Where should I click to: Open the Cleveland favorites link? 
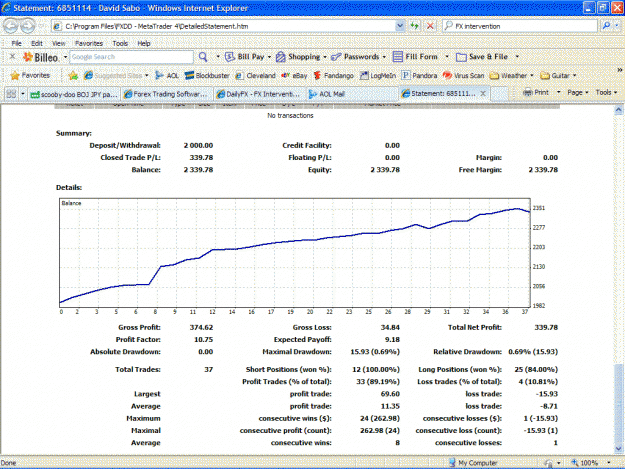[x=255, y=75]
